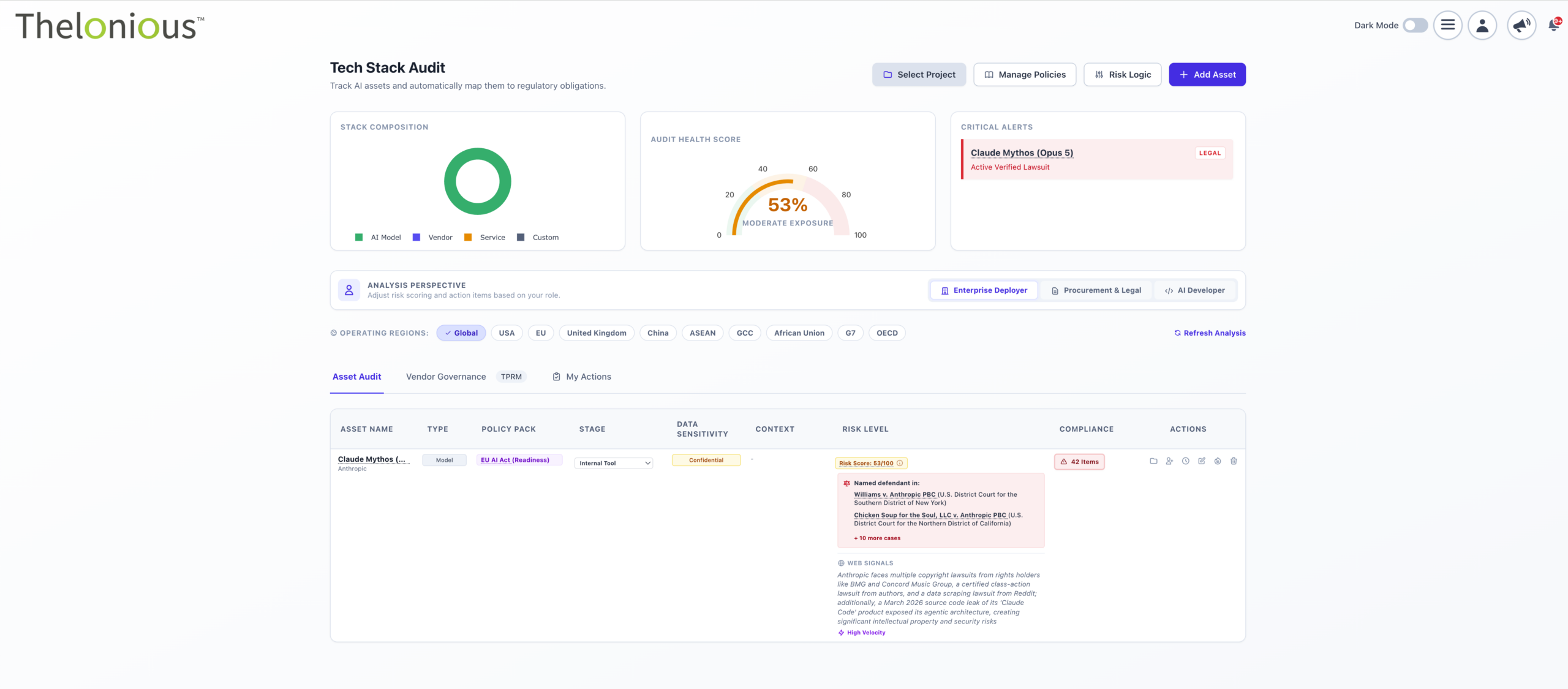This screenshot has width=1568, height=689.
Task: Enable the African Union region chip
Action: [x=799, y=333]
